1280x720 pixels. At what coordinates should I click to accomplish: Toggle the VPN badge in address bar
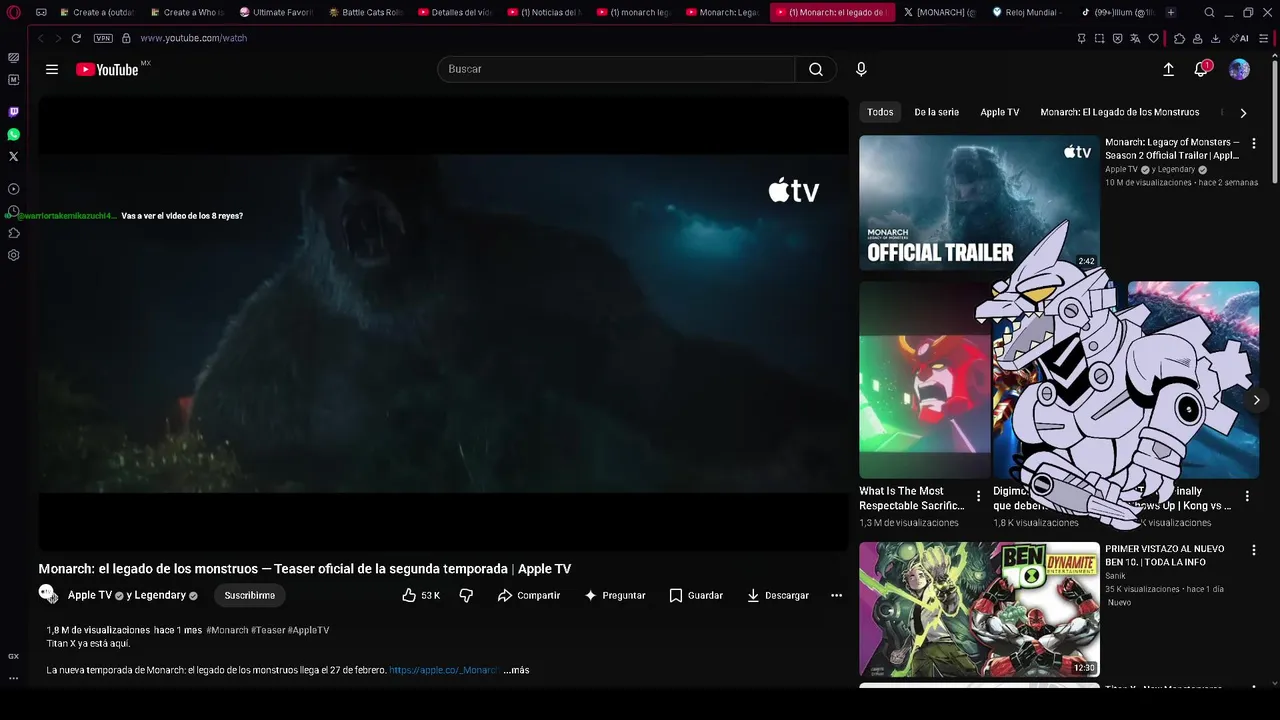[103, 38]
